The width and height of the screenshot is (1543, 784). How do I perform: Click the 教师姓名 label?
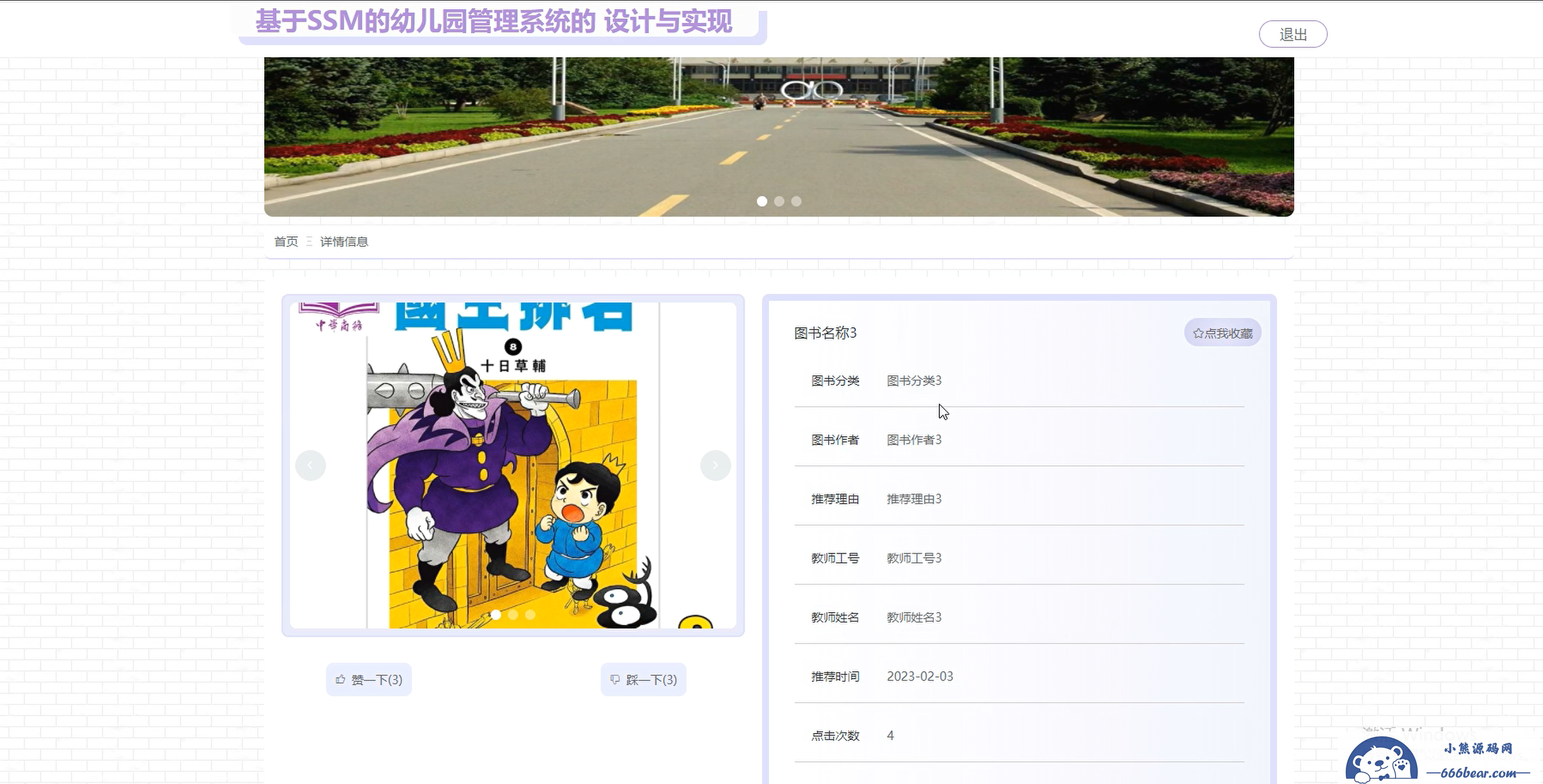coord(835,618)
